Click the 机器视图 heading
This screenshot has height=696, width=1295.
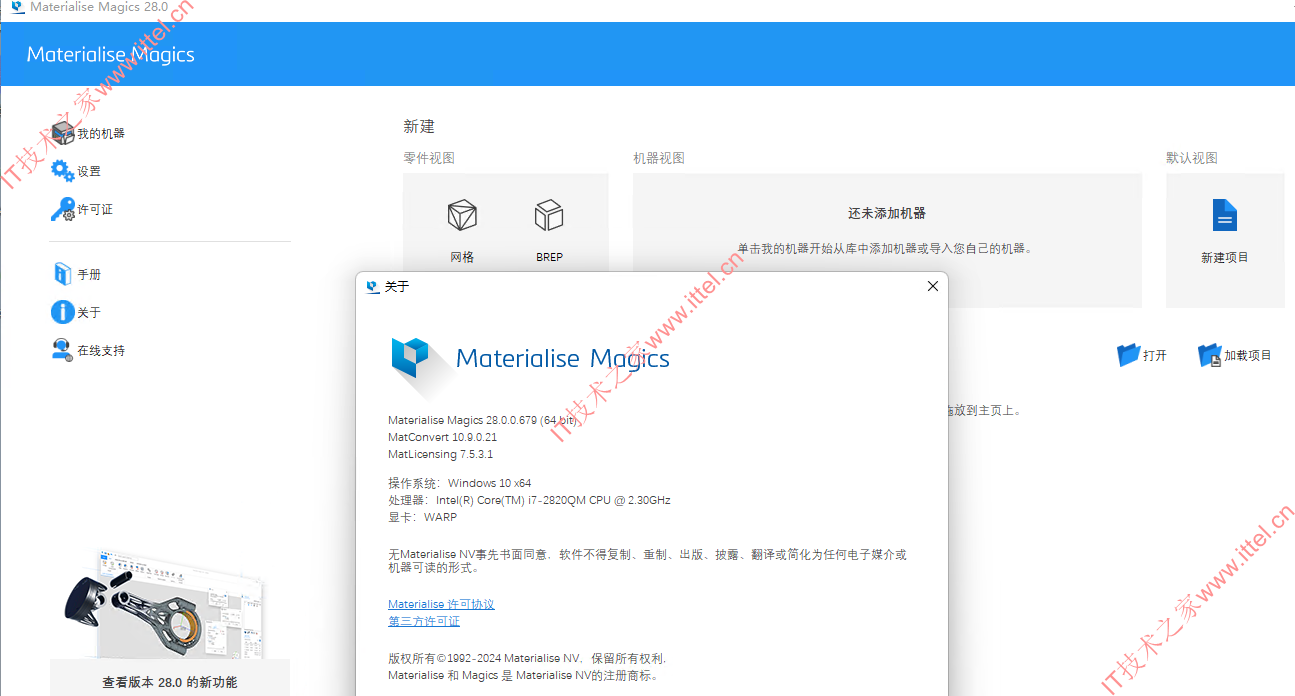(659, 158)
